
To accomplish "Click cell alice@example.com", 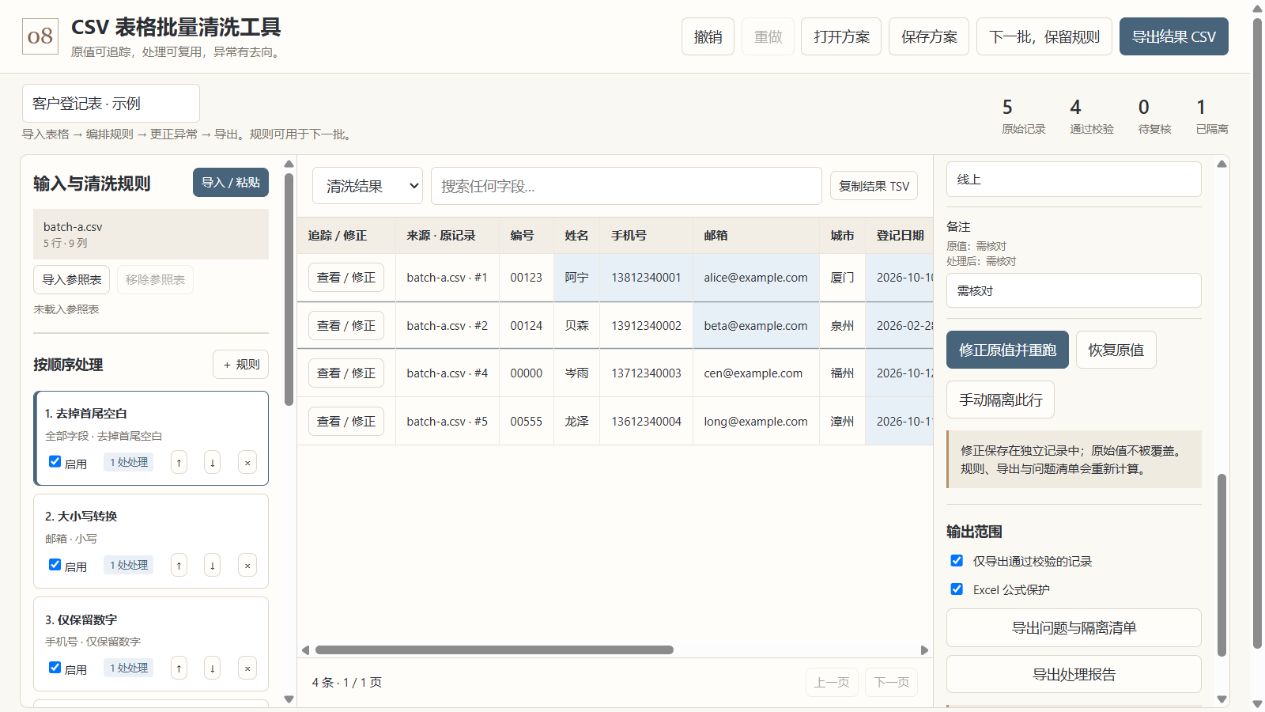I will [756, 278].
